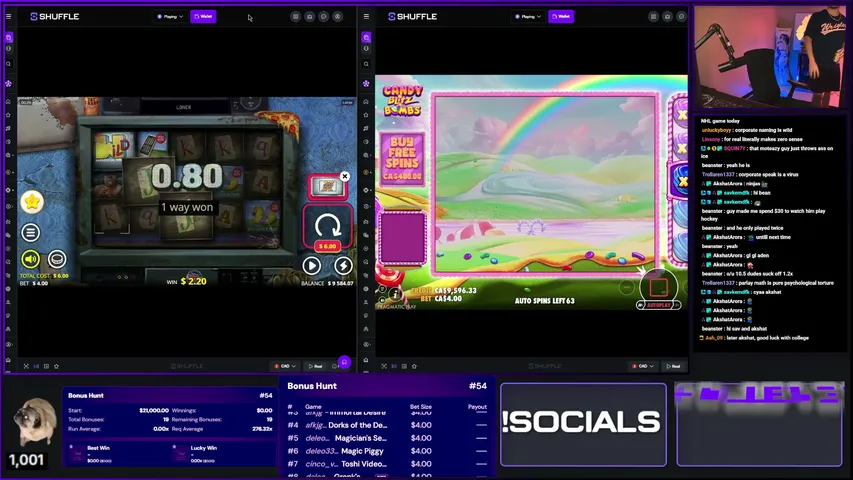The width and height of the screenshot is (853, 480).
Task: Open the first round header icon in left window
Action: 295,16
